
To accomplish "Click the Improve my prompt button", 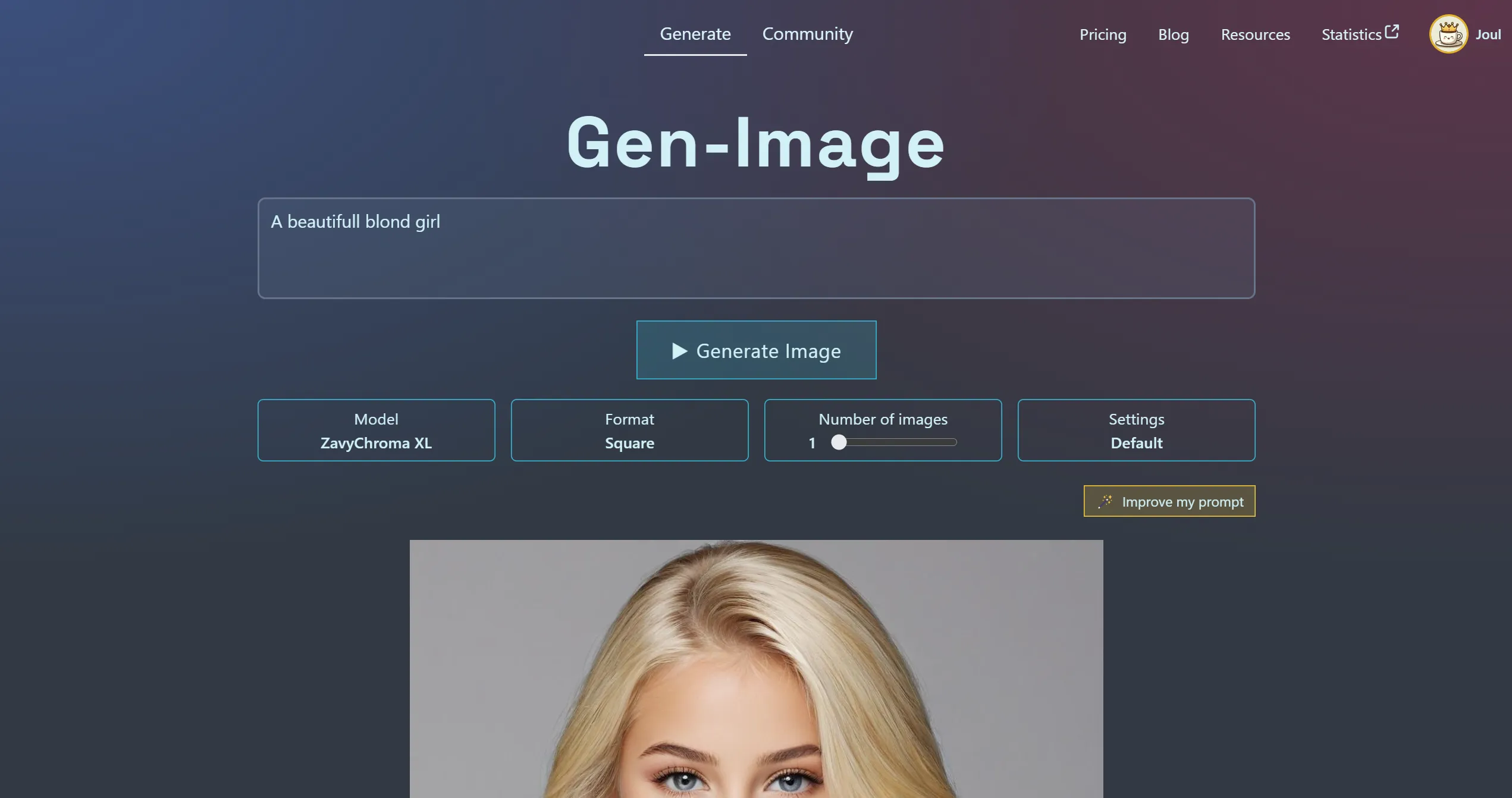I will coord(1169,501).
